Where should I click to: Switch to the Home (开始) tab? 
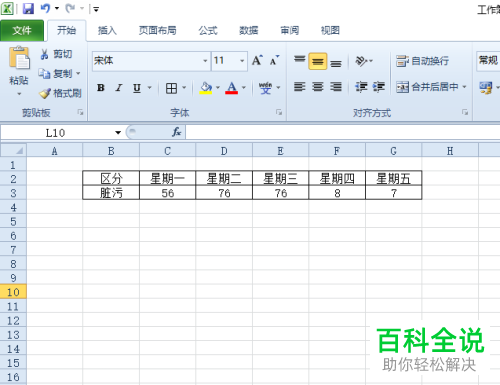click(x=66, y=30)
